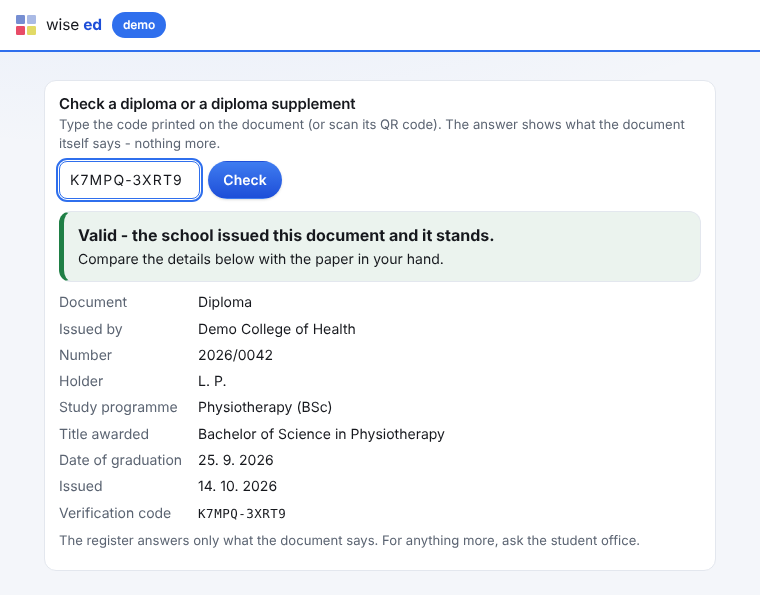Click the 'Issued by' field label
The height and width of the screenshot is (595, 760).
91,329
